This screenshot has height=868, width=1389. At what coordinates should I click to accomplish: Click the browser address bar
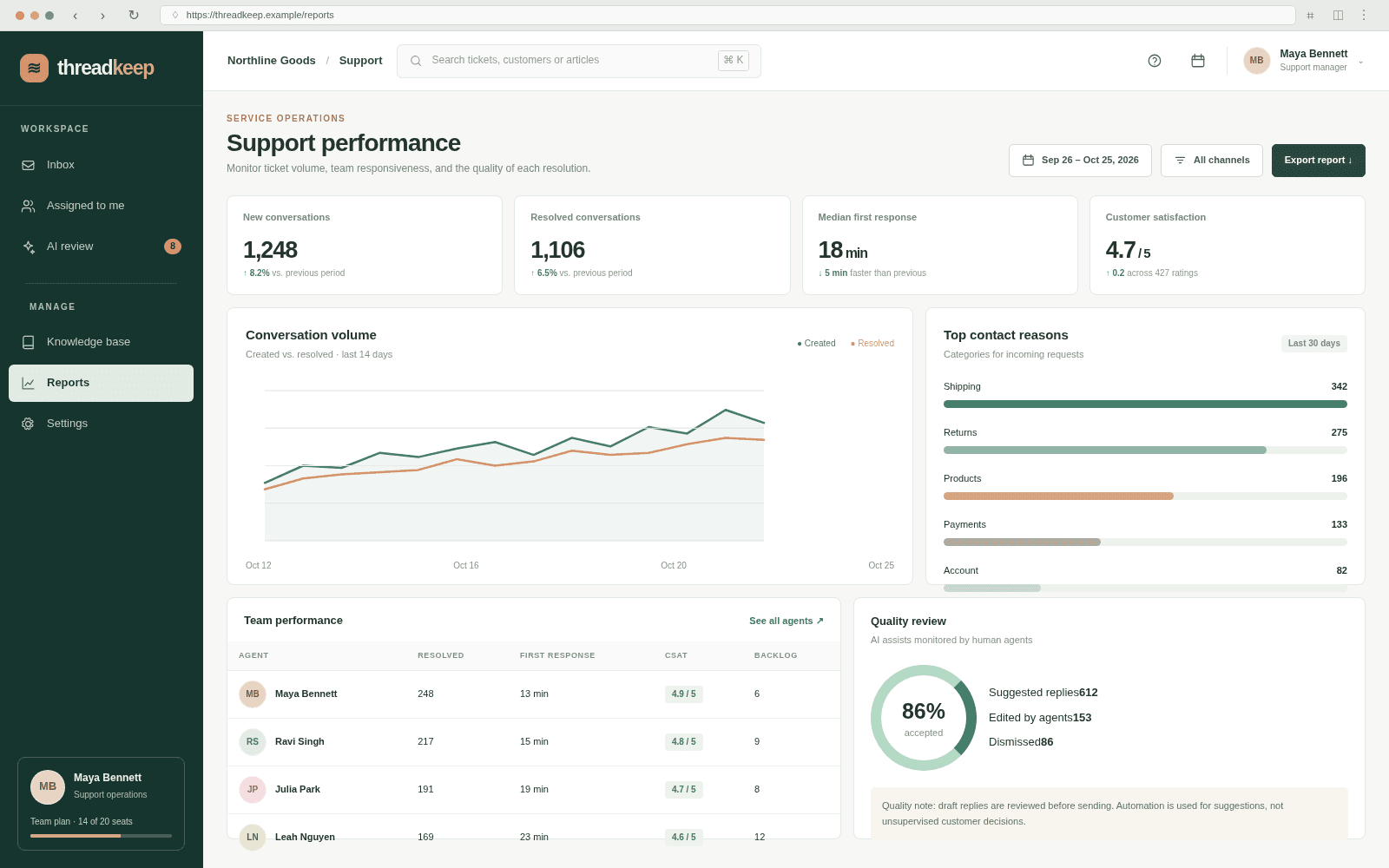[727, 15]
